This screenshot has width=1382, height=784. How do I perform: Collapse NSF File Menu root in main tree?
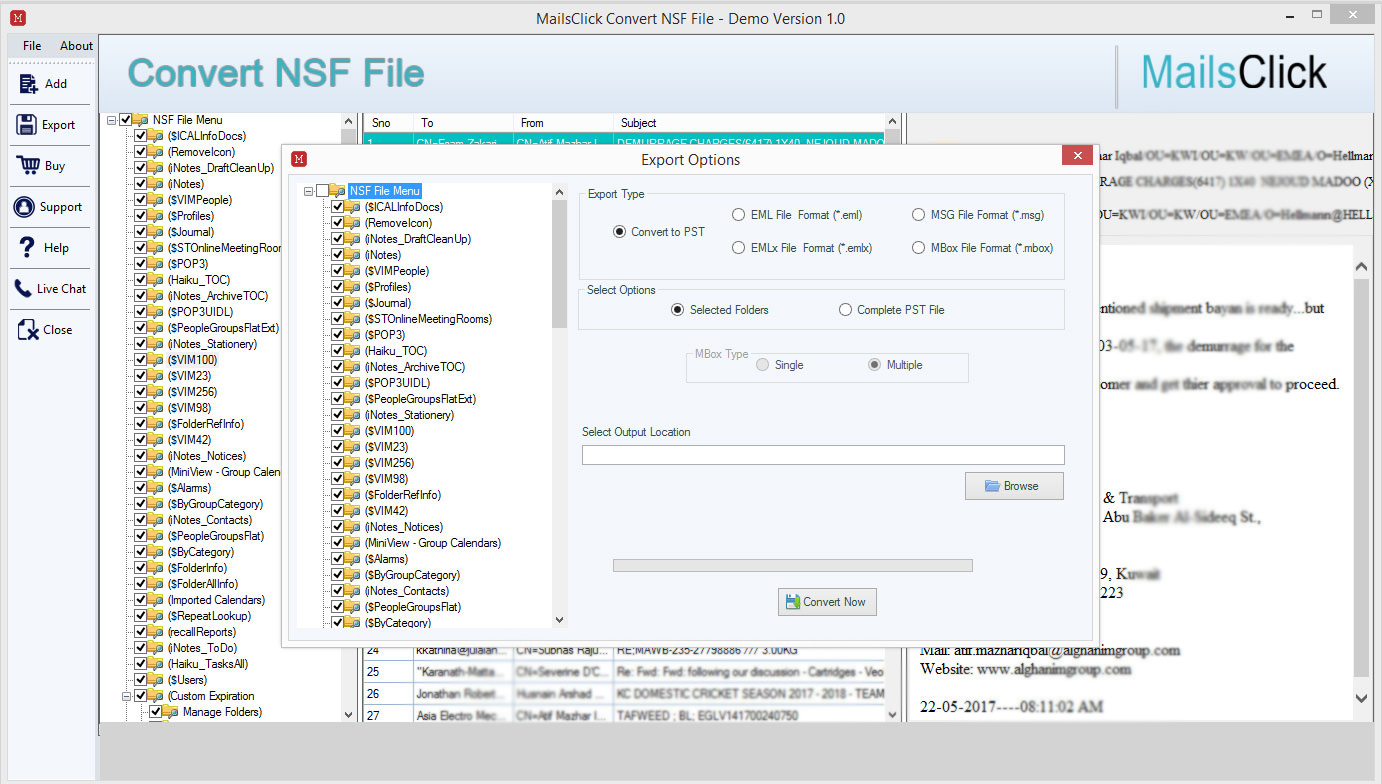click(111, 120)
